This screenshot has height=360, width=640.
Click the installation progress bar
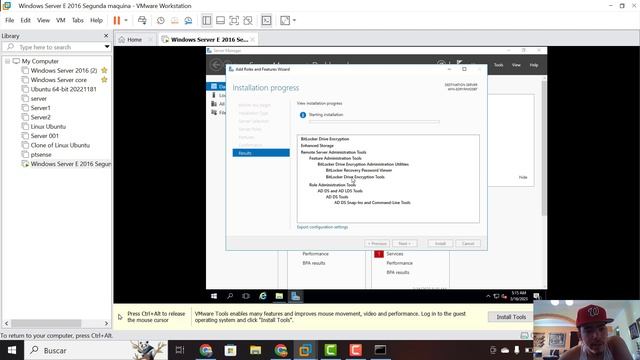point(374,122)
